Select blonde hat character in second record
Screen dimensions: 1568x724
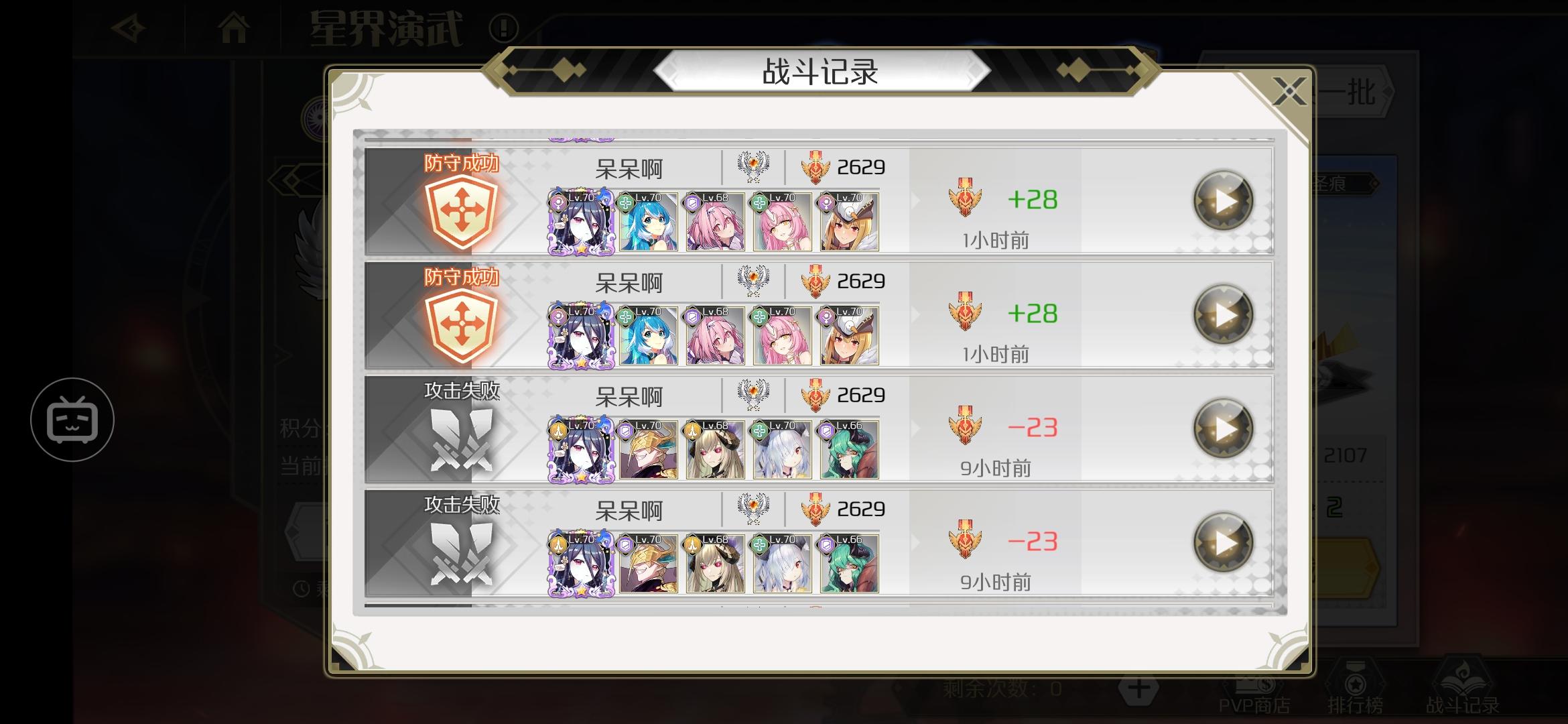click(x=849, y=336)
